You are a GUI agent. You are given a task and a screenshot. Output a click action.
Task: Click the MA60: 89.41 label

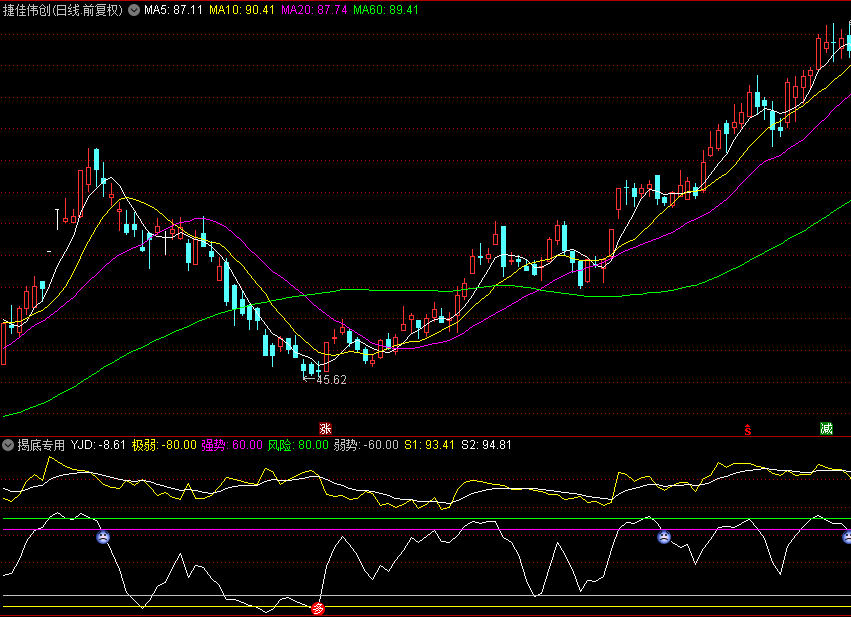pyautogui.click(x=386, y=10)
